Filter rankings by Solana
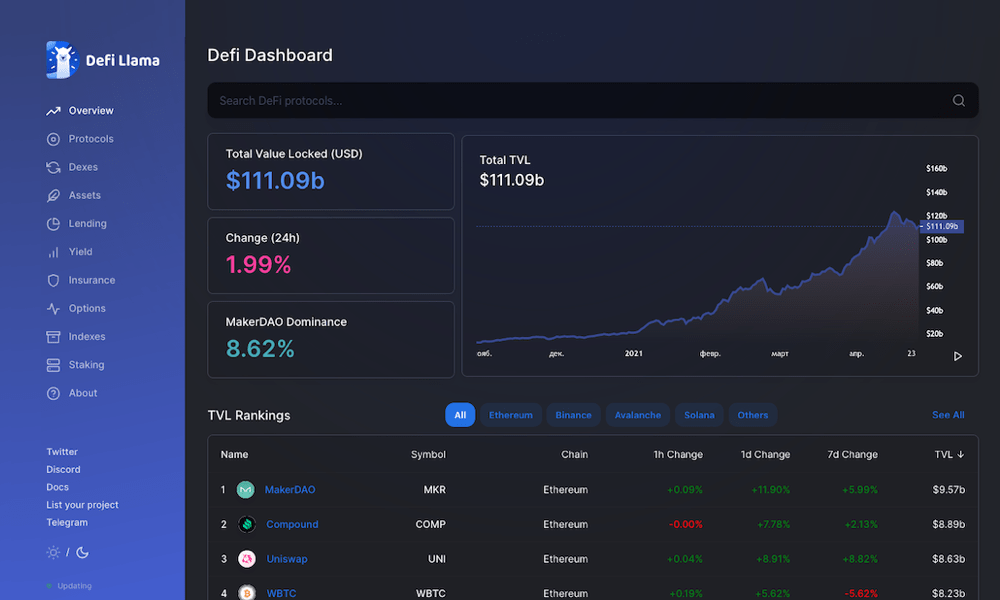Screen dimensions: 1000x600 pos(699,415)
